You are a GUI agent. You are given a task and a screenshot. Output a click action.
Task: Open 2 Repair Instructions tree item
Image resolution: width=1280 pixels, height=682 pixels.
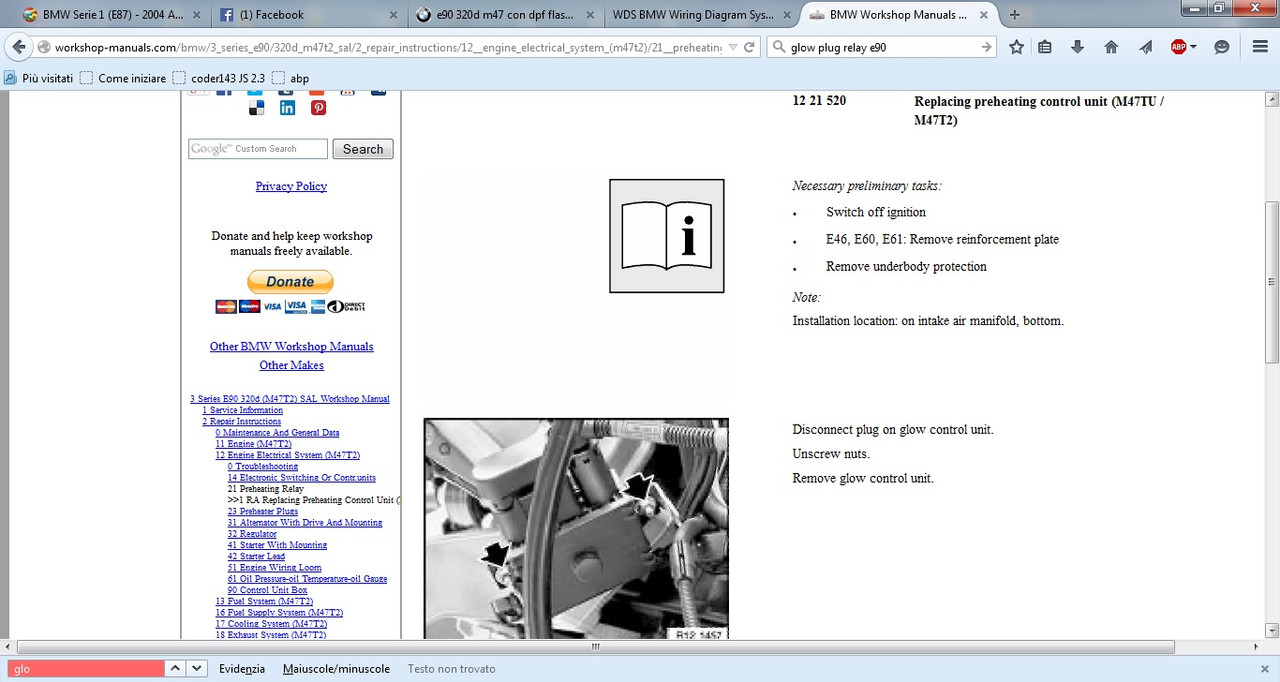point(241,422)
